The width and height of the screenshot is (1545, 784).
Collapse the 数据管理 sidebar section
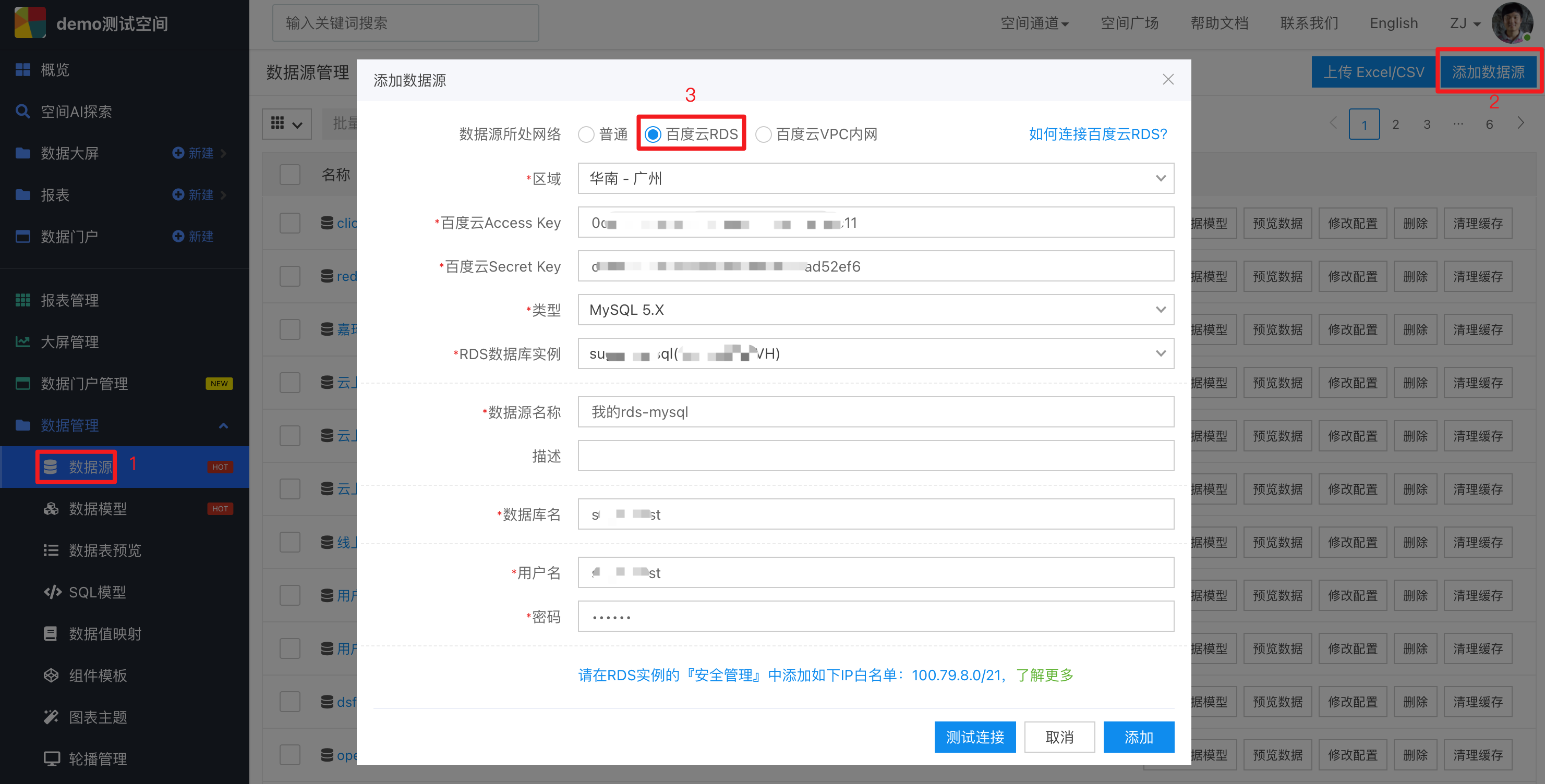point(223,425)
